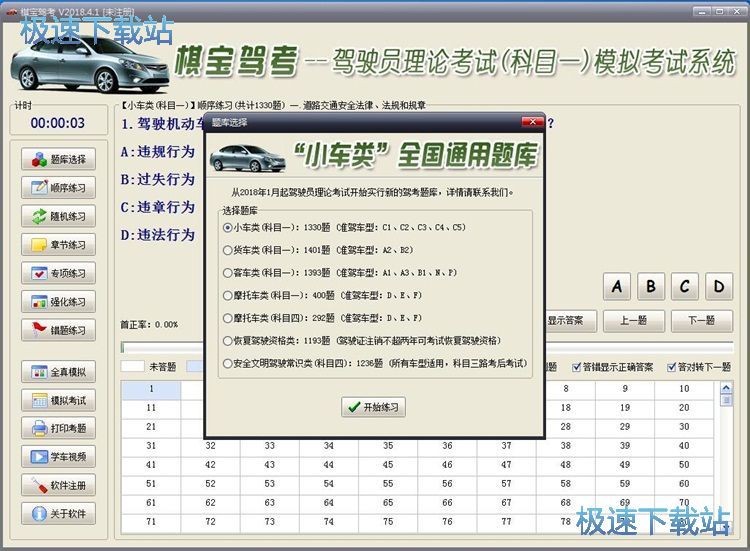Image resolution: width=750 pixels, height=551 pixels.
Task: Choose 摩托车类(科目四) question bank
Action: click(228, 318)
